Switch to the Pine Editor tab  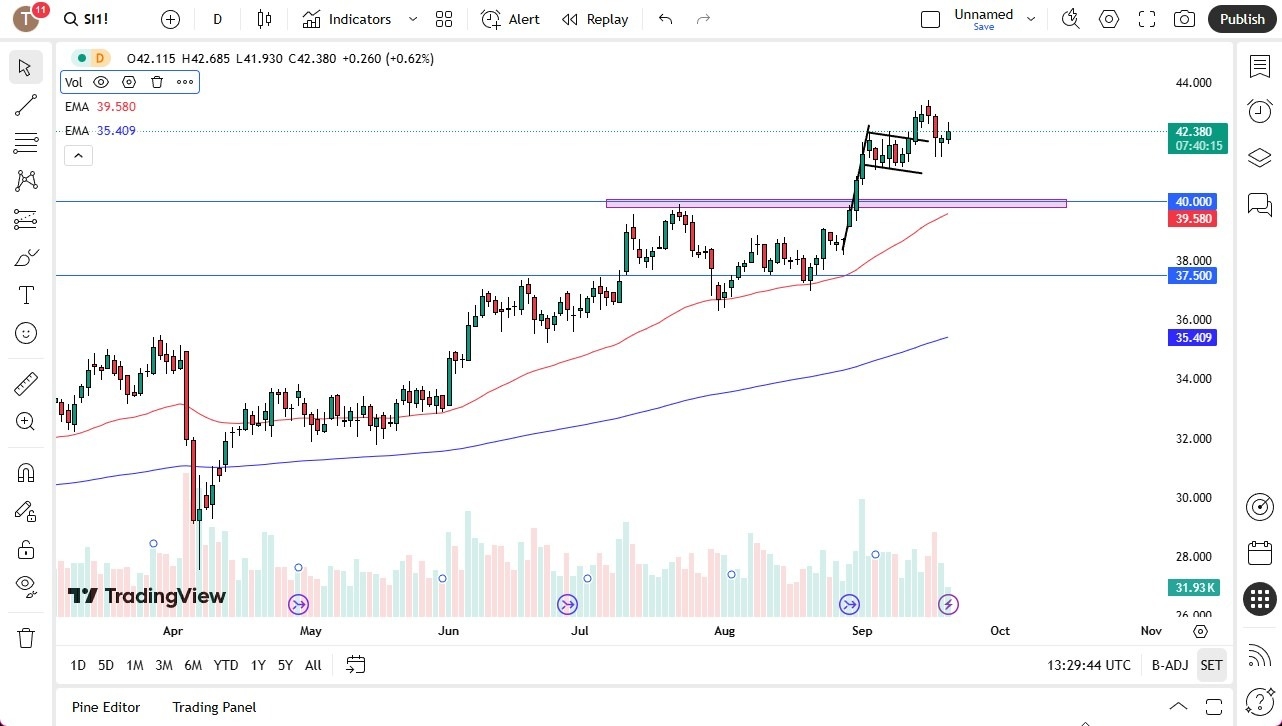[105, 707]
